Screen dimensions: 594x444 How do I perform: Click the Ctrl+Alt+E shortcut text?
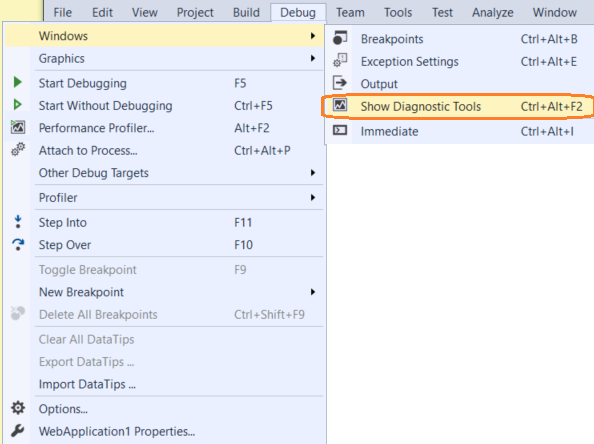coord(549,61)
